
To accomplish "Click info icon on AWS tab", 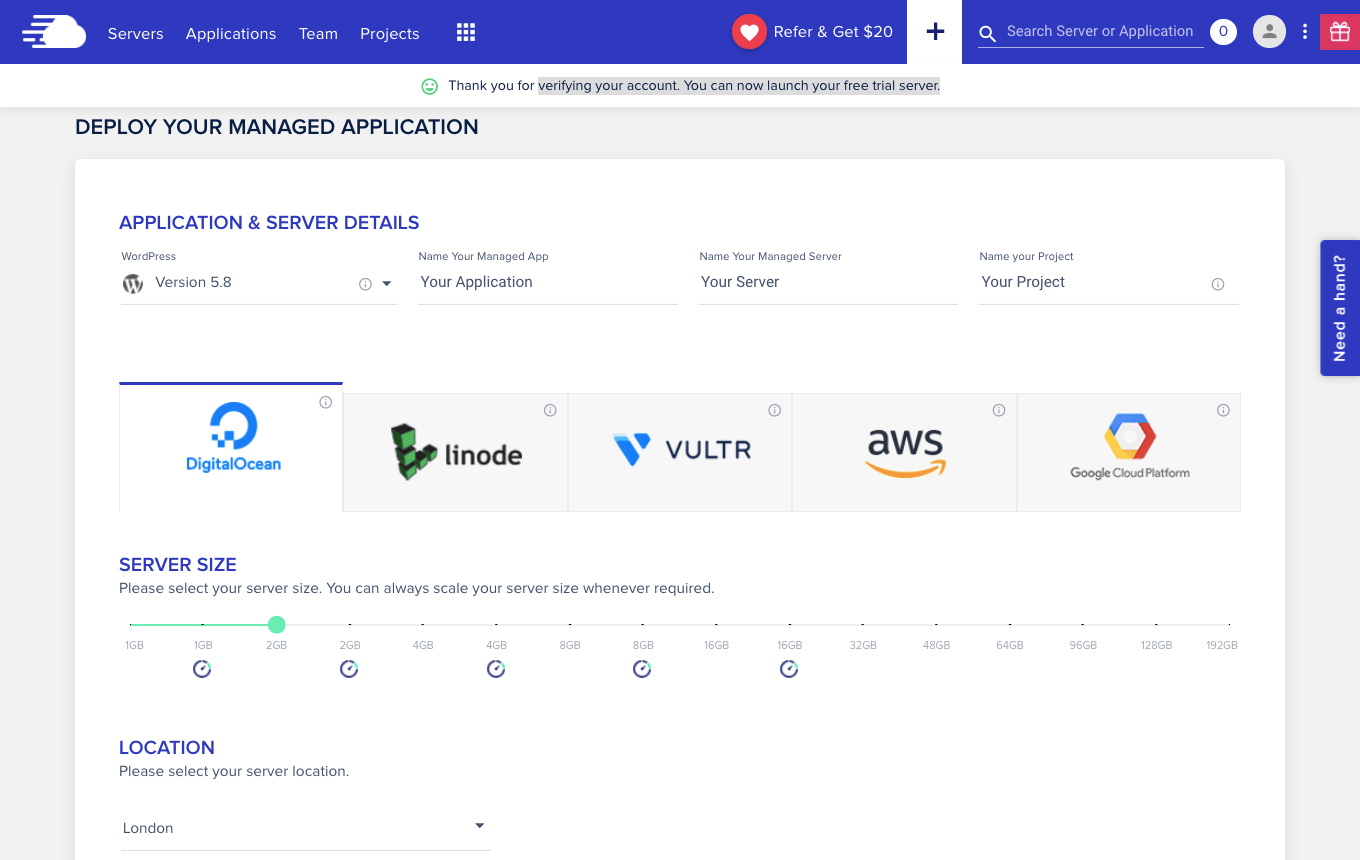I will tap(999, 410).
